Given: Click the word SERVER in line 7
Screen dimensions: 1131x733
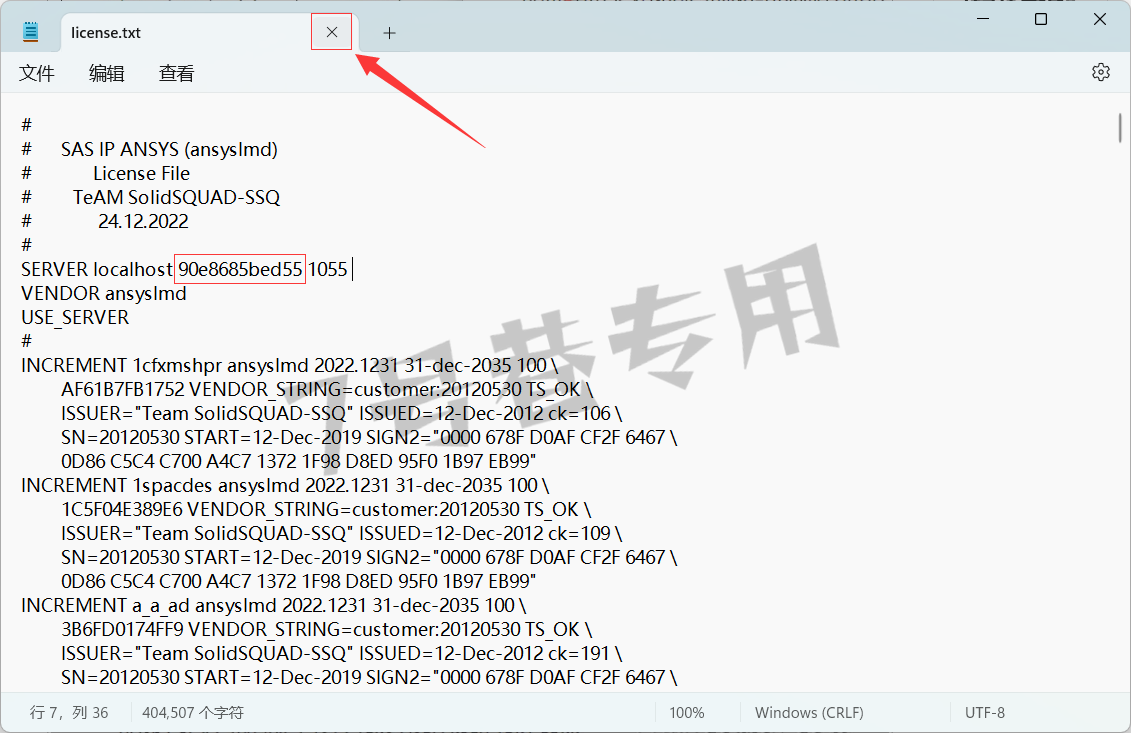Looking at the screenshot, I should click(55, 269).
